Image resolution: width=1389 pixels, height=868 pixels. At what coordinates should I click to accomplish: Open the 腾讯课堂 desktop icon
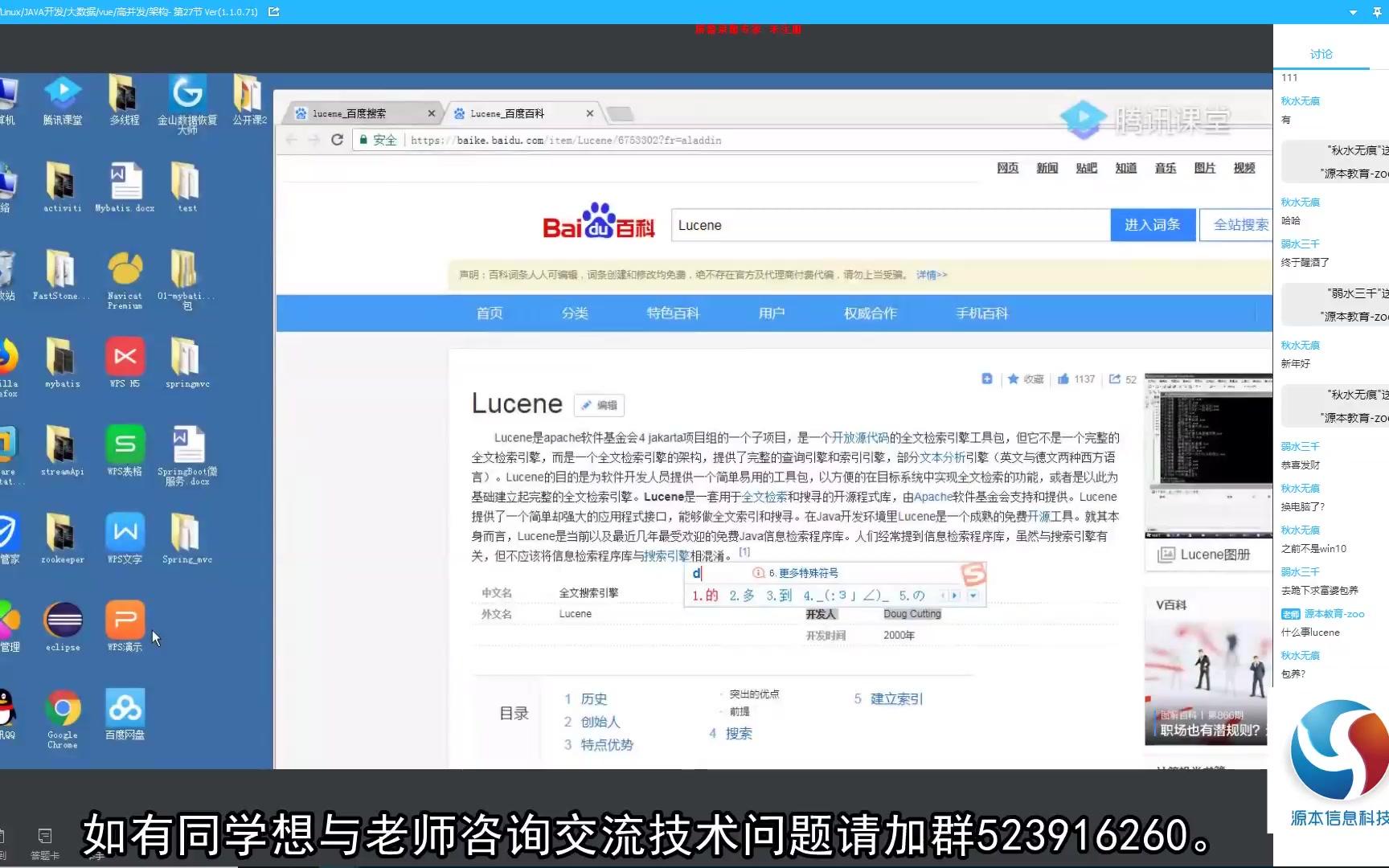[63, 100]
